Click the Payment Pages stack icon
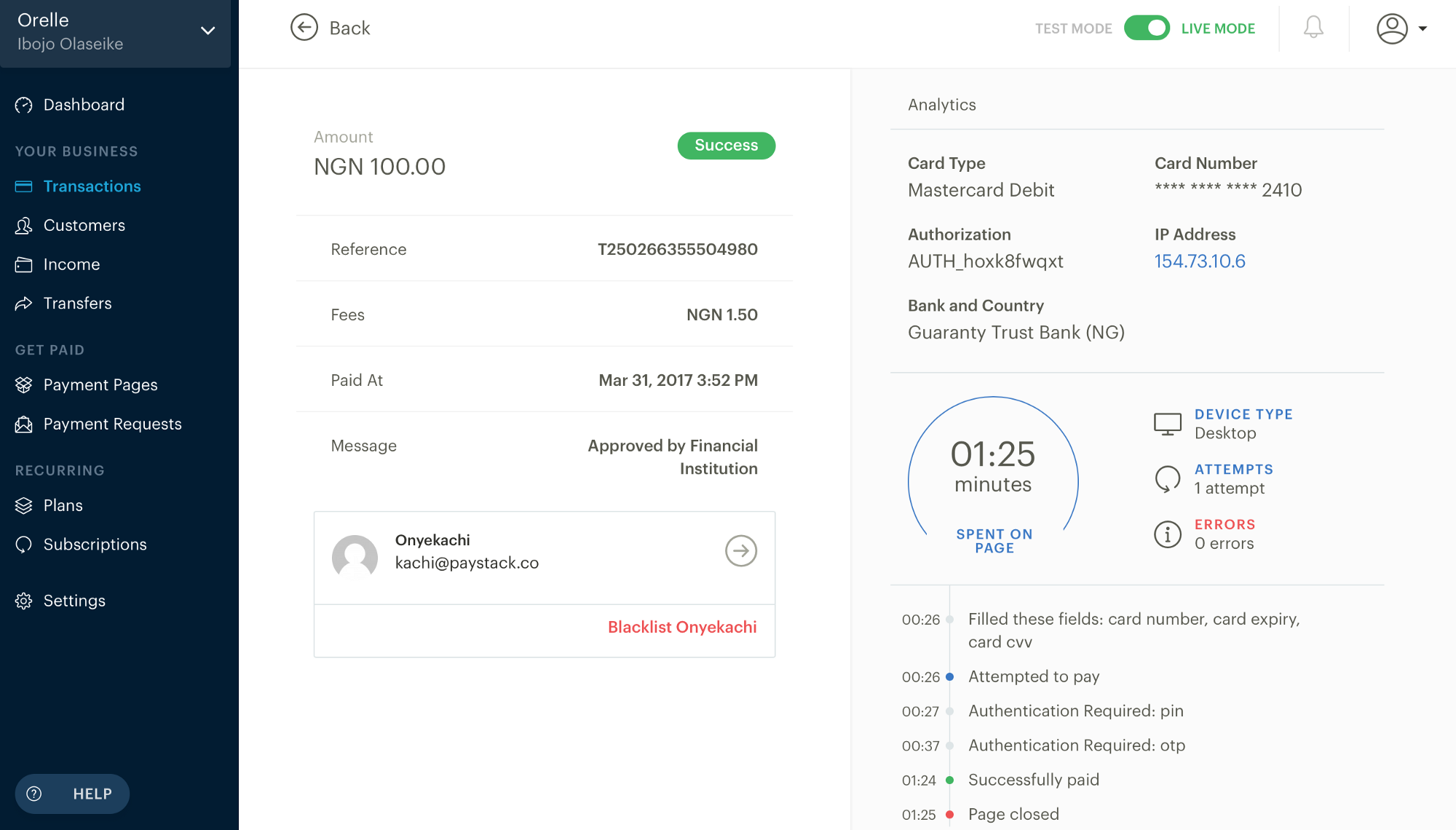1456x830 pixels. 23,384
